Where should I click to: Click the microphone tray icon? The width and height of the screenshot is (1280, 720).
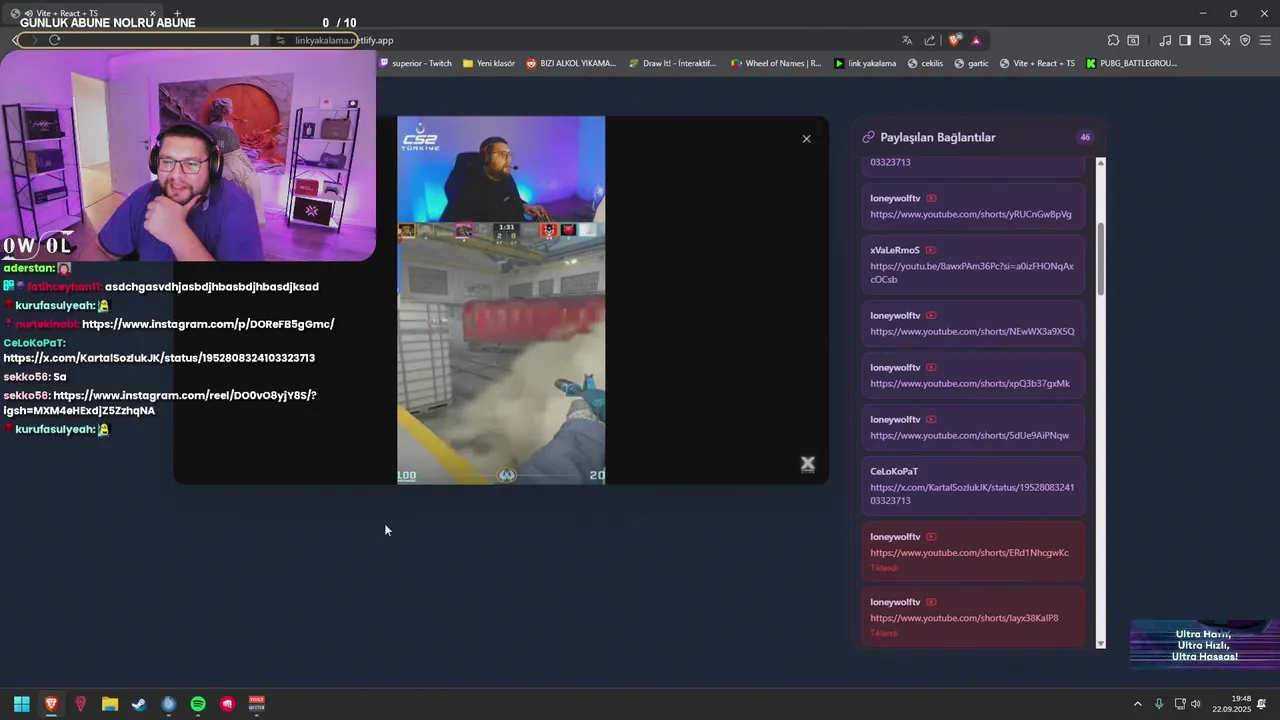point(1159,704)
